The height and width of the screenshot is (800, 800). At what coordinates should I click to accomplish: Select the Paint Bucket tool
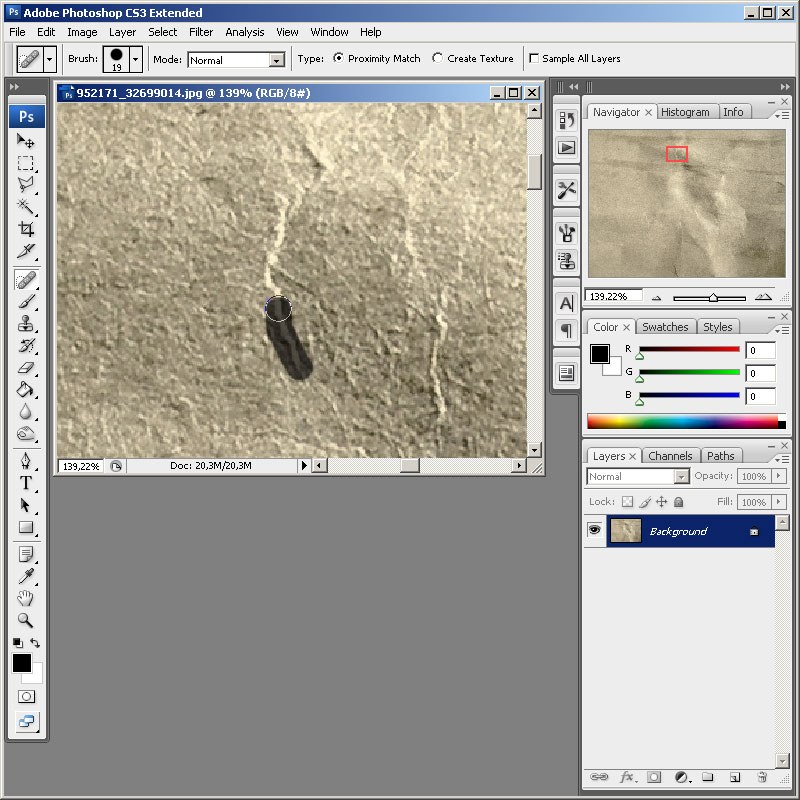[x=25, y=390]
